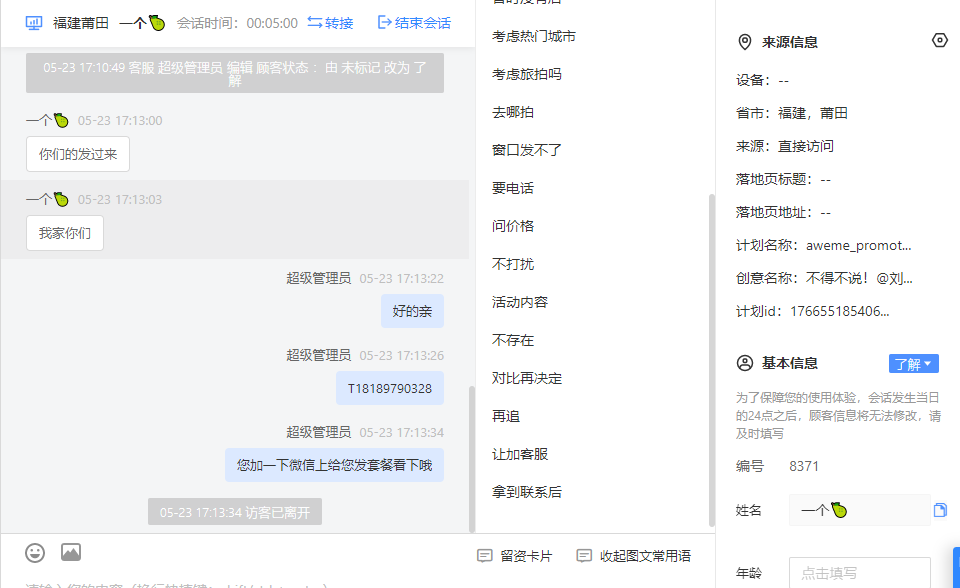This screenshot has height=588, width=960.
Task: Select quick phrase 考虑热门城市
Action: [x=534, y=36]
